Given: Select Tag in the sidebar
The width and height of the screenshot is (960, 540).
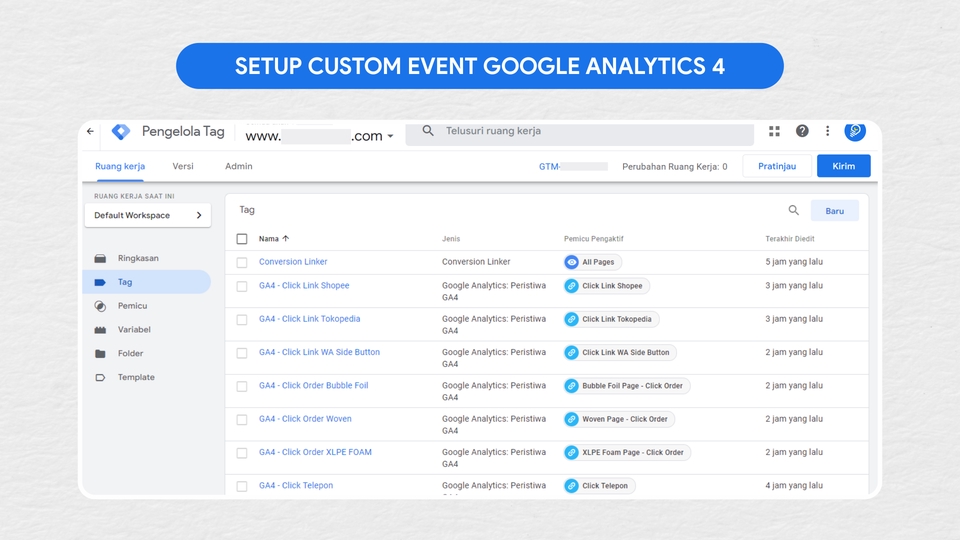Looking at the screenshot, I should (146, 282).
